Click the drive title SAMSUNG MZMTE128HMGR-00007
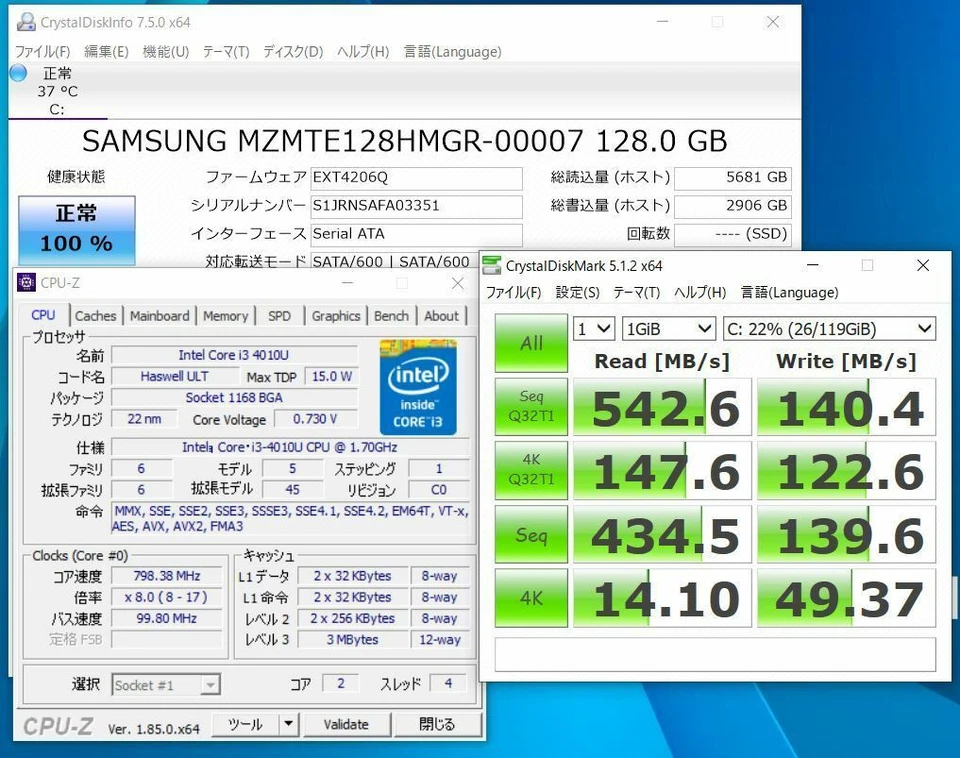The width and height of the screenshot is (960, 758). [332, 141]
